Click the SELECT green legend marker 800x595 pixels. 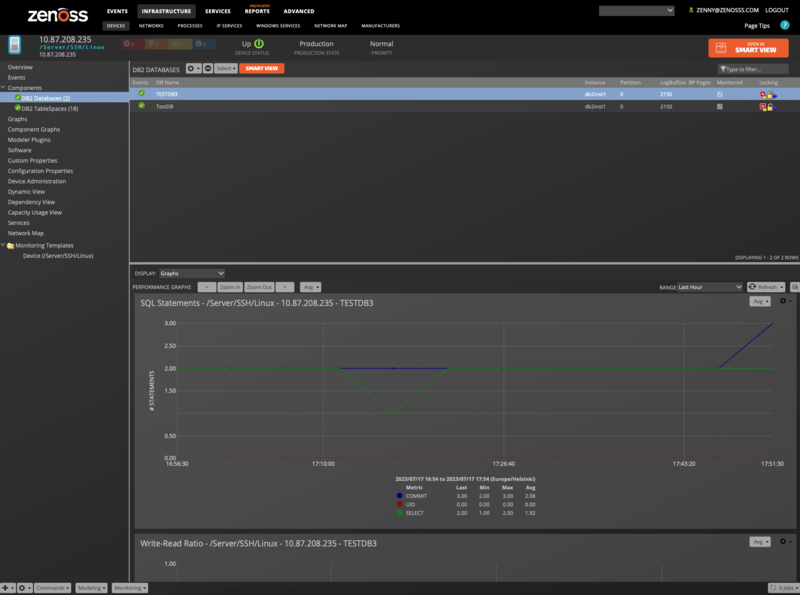[x=399, y=513]
